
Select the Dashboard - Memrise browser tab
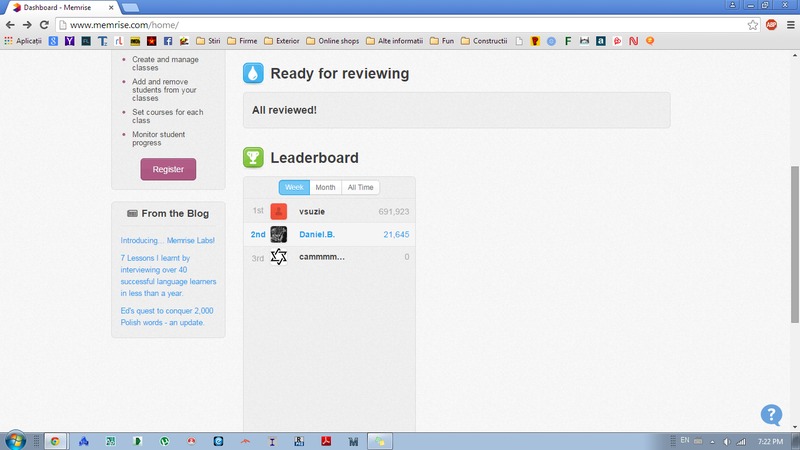pyautogui.click(x=61, y=8)
